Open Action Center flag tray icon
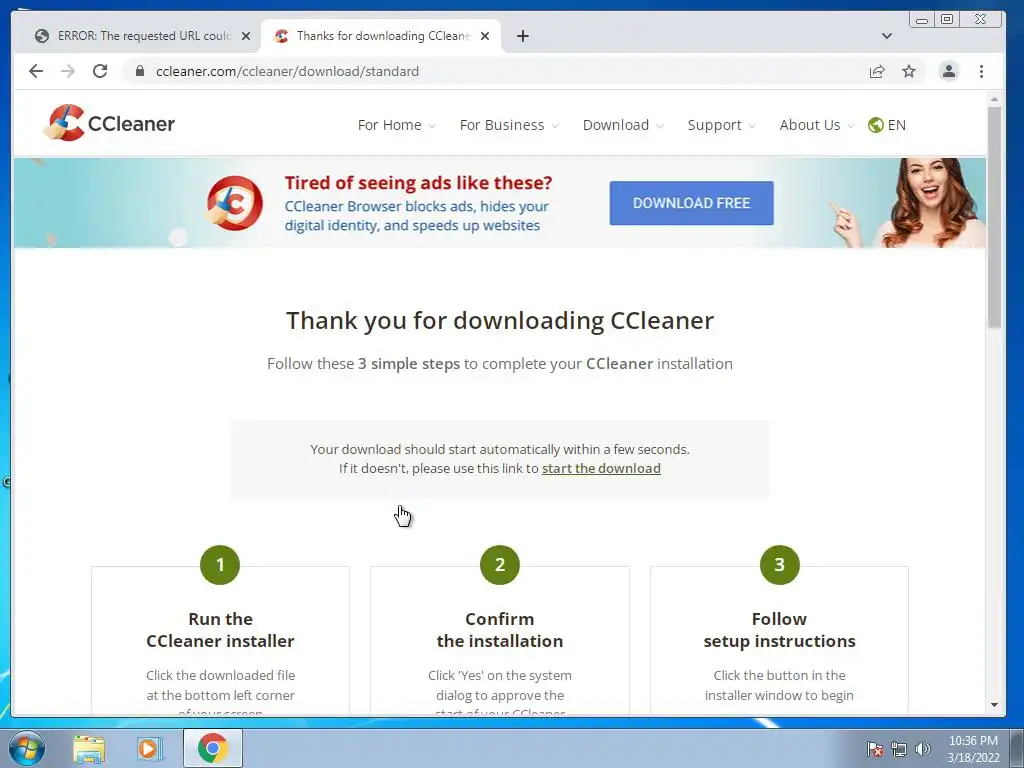Image resolution: width=1024 pixels, height=768 pixels. point(874,748)
